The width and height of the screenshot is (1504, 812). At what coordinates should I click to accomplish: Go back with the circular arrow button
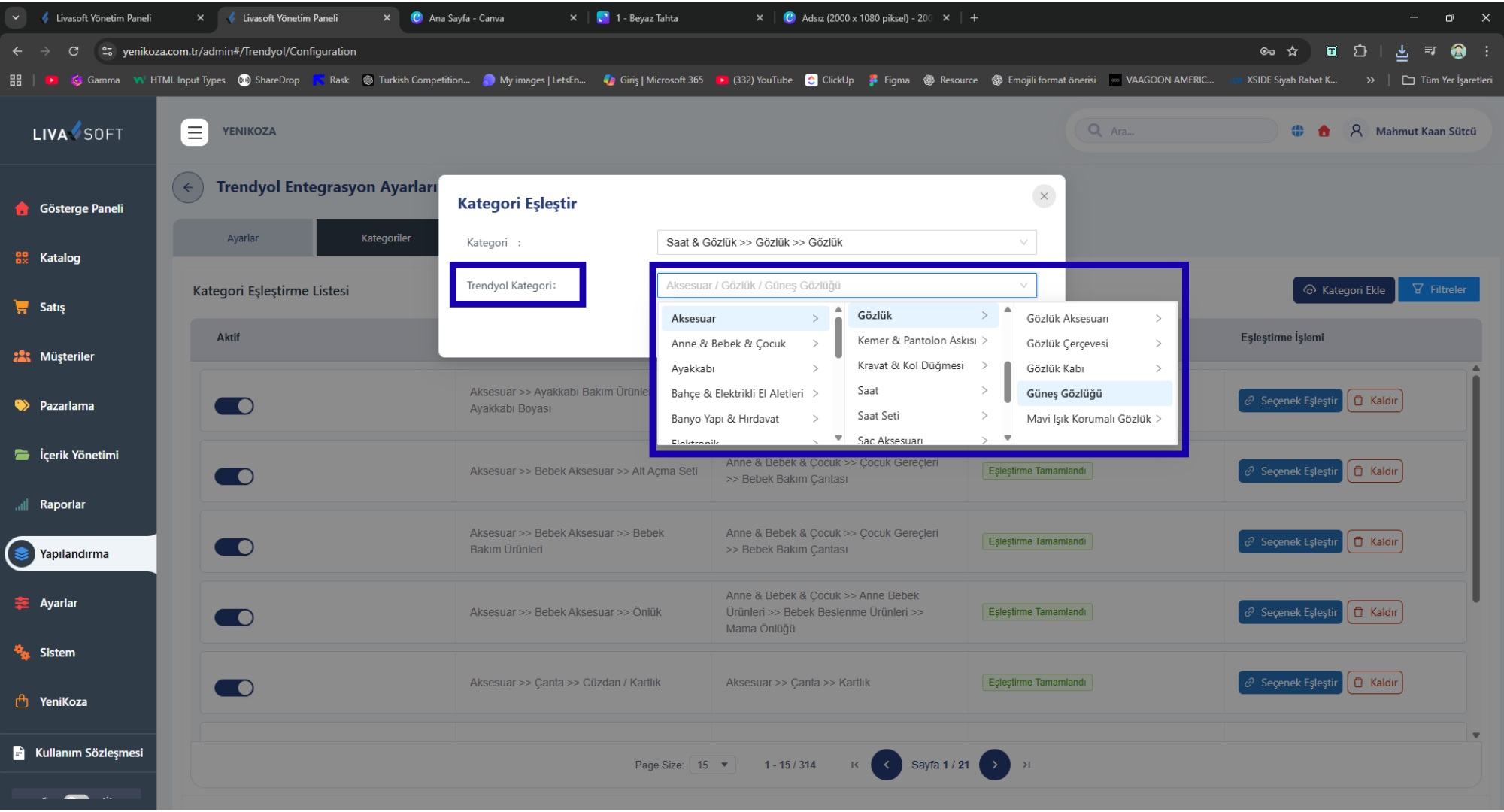coord(188,187)
